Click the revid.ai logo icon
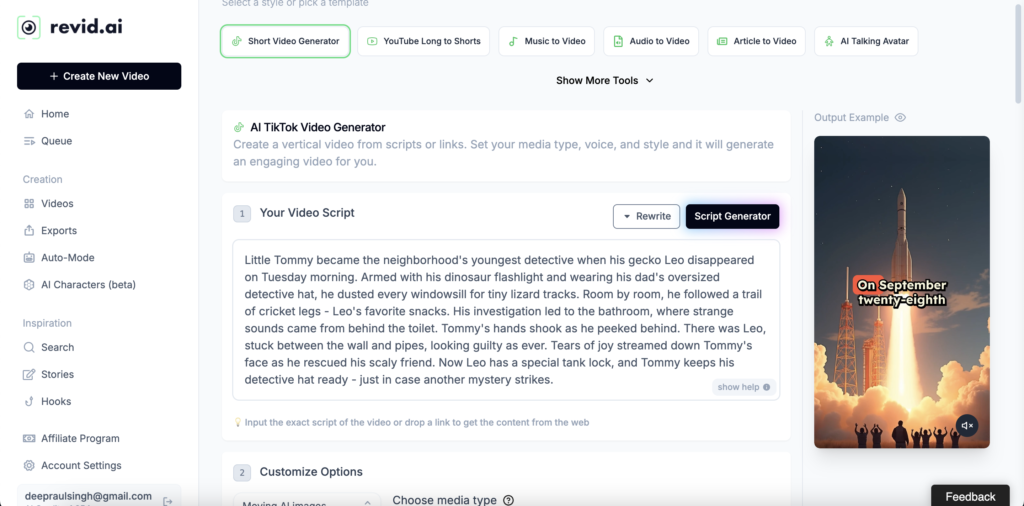Viewport: 1024px width, 506px height. pos(29,27)
